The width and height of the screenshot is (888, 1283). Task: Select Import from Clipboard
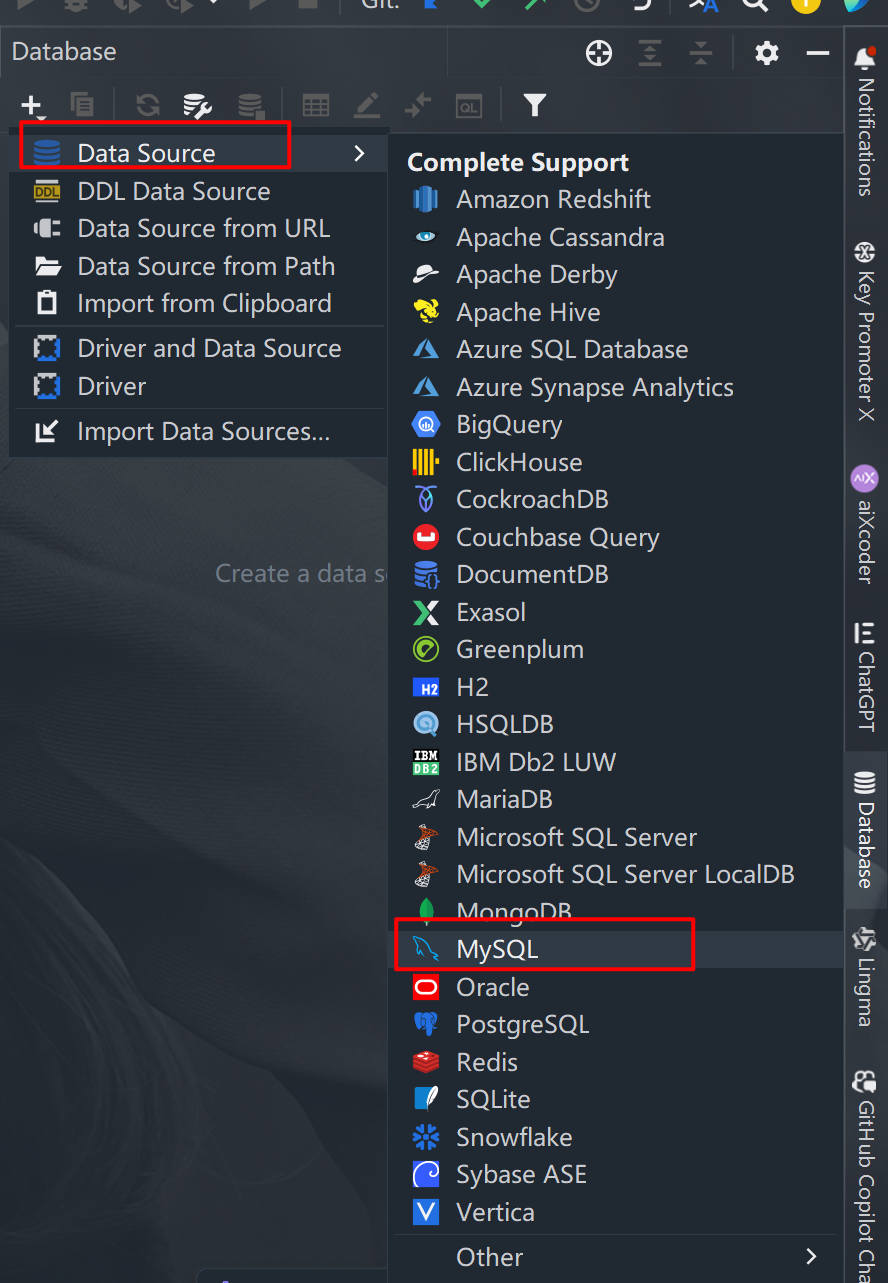pyautogui.click(x=204, y=303)
